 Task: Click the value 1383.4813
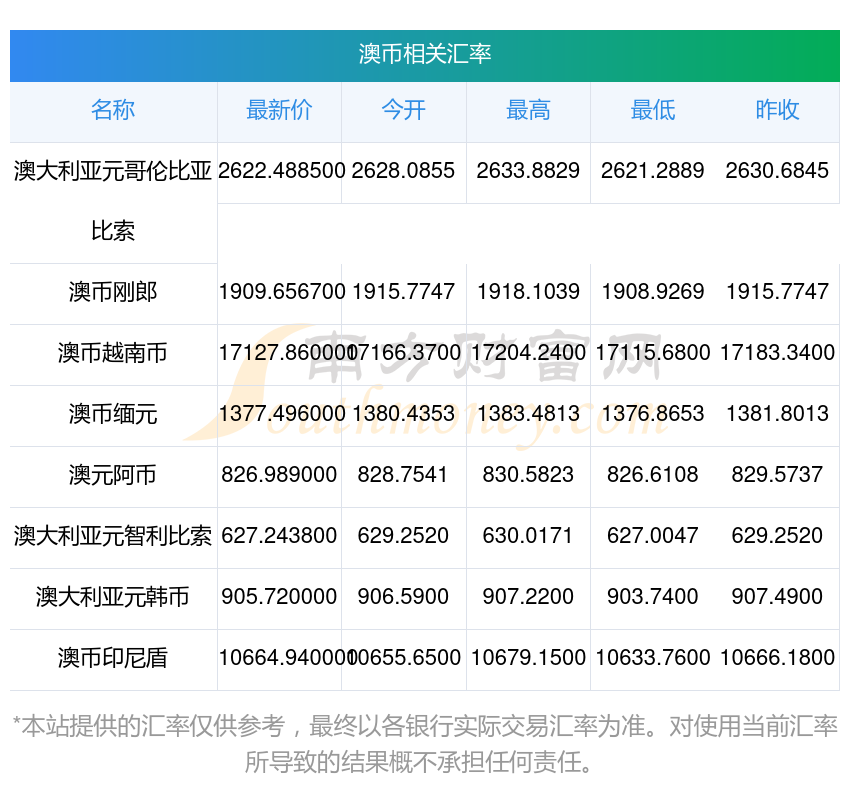(x=528, y=414)
